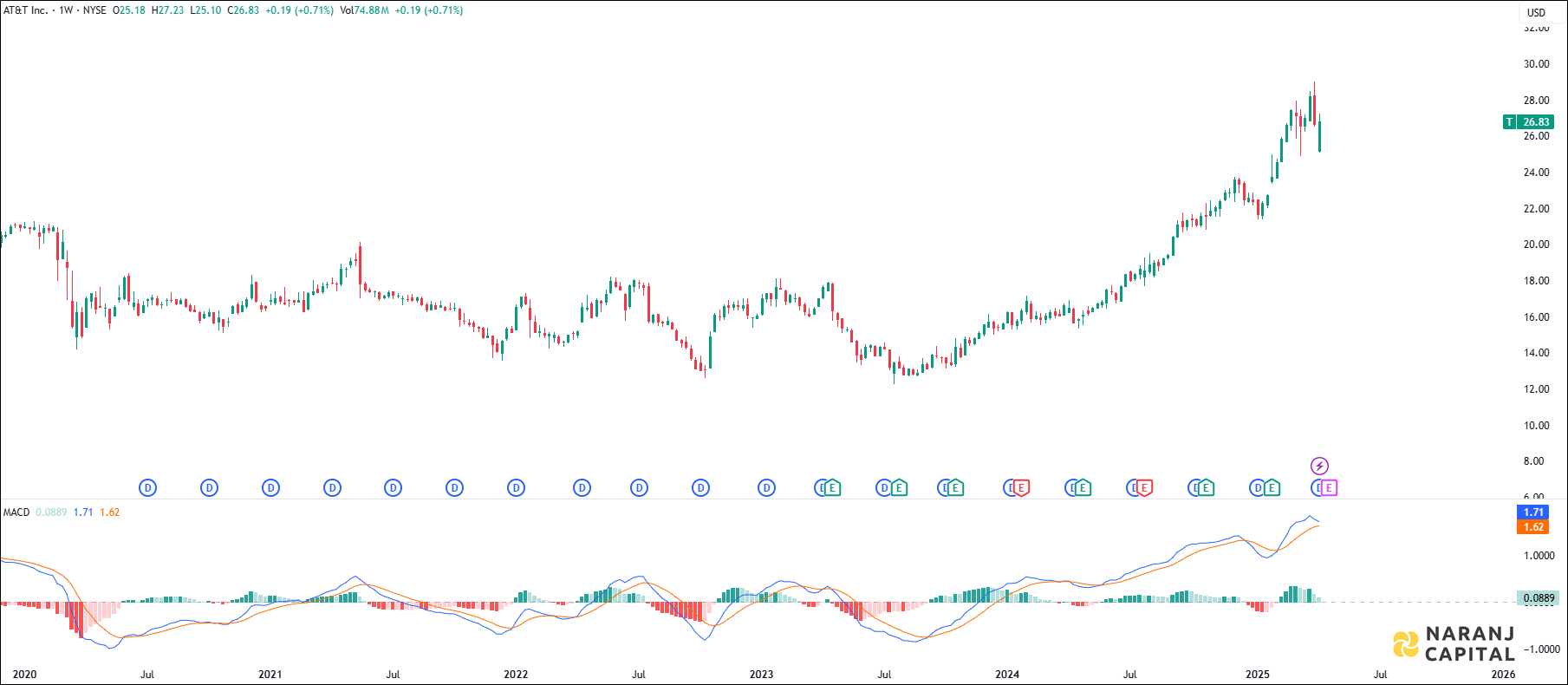The height and width of the screenshot is (685, 1568).
Task: Click the 2023 label on time axis
Action: tap(761, 674)
